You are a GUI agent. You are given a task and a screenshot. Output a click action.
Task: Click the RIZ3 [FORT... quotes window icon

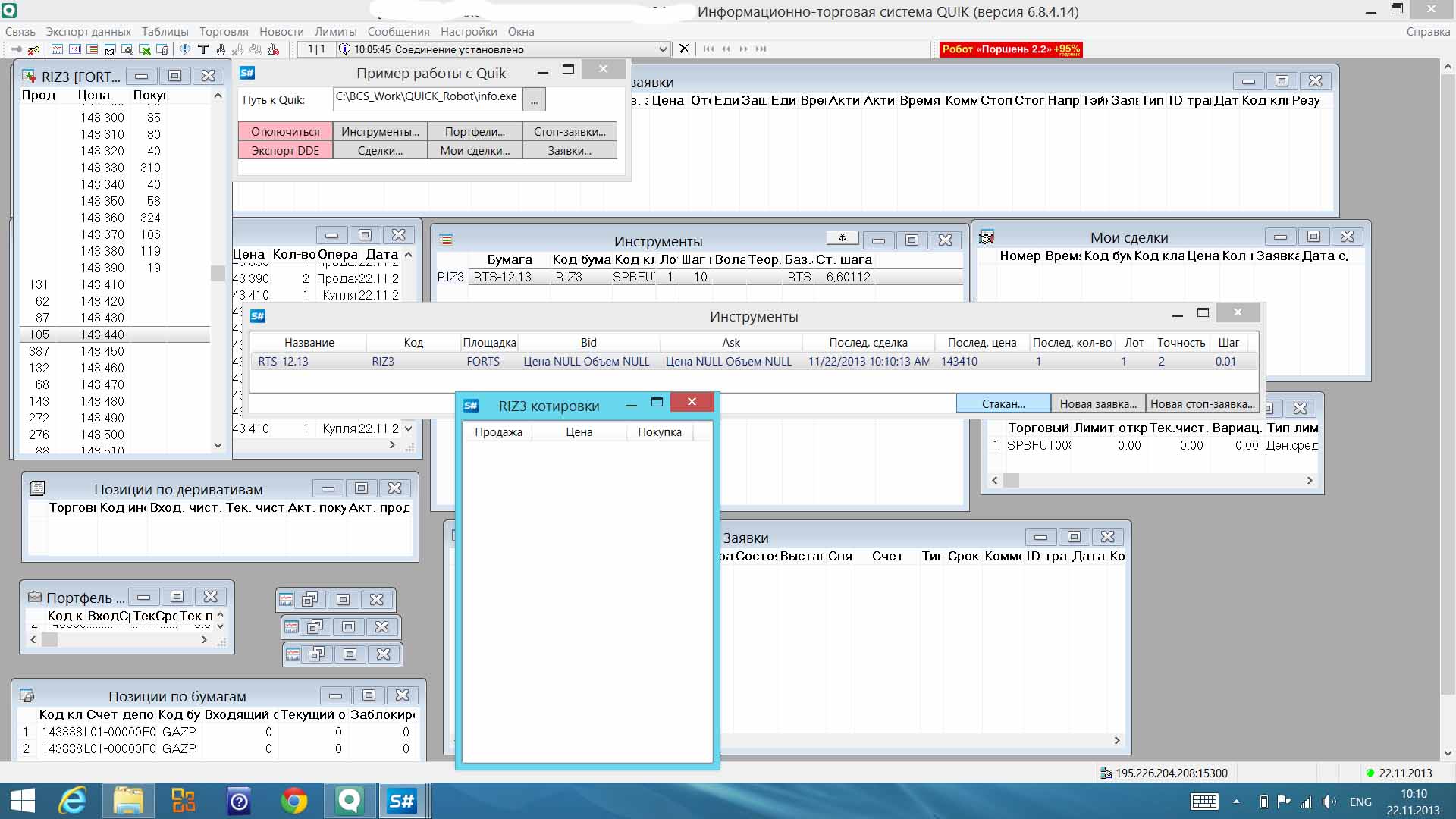coord(29,76)
